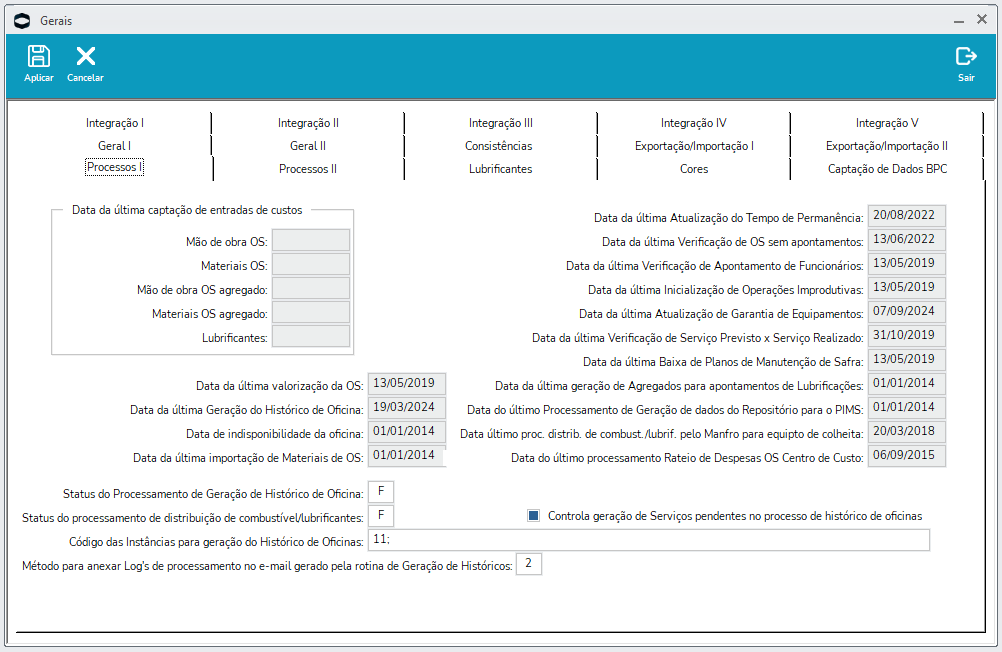Image resolution: width=1002 pixels, height=652 pixels.
Task: Select the Integração IV tab
Action: (x=693, y=123)
